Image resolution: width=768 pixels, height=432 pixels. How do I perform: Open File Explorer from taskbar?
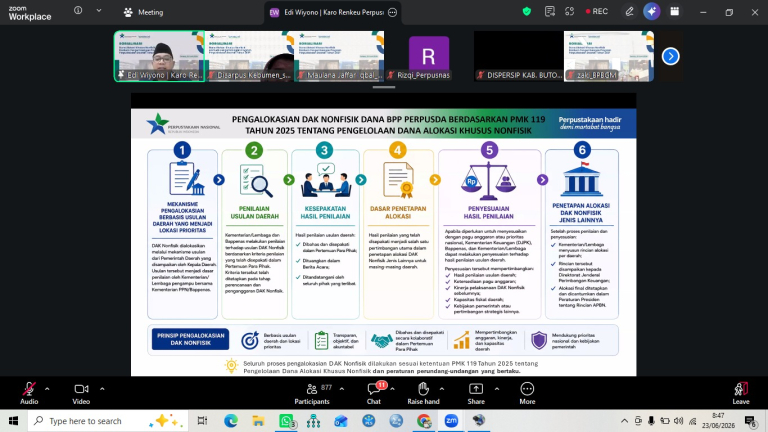(258, 421)
